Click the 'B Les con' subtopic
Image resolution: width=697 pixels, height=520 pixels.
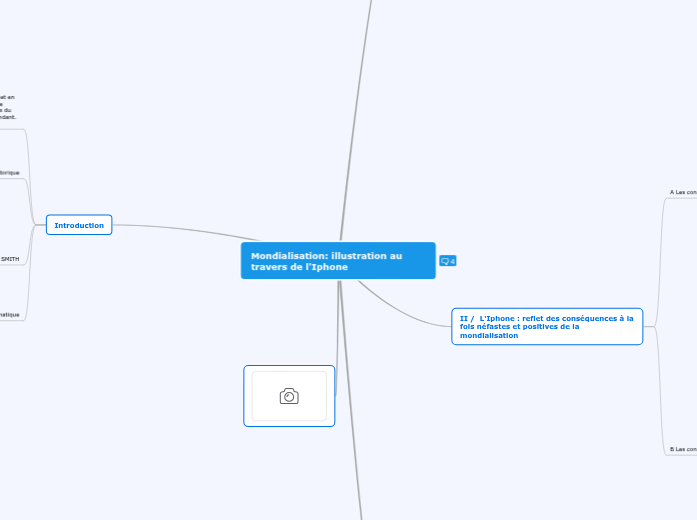683,450
